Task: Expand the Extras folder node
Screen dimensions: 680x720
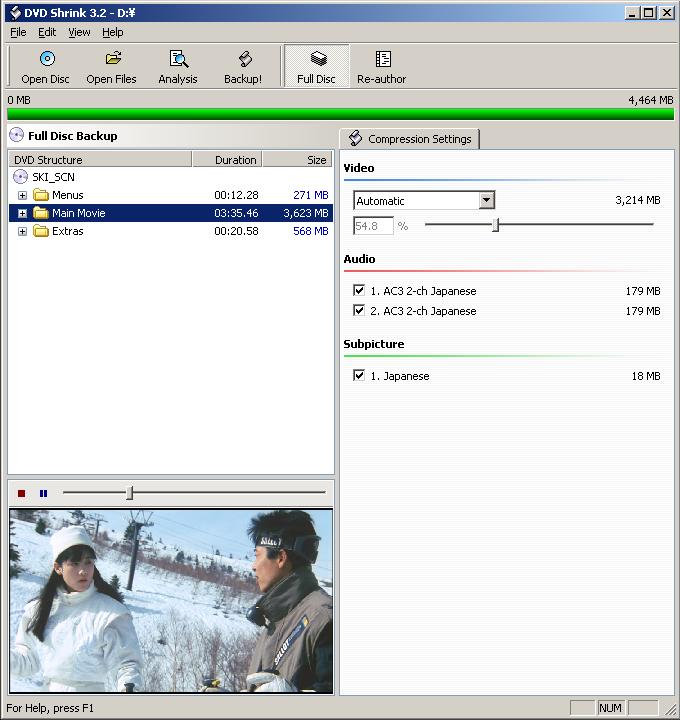Action: [22, 231]
